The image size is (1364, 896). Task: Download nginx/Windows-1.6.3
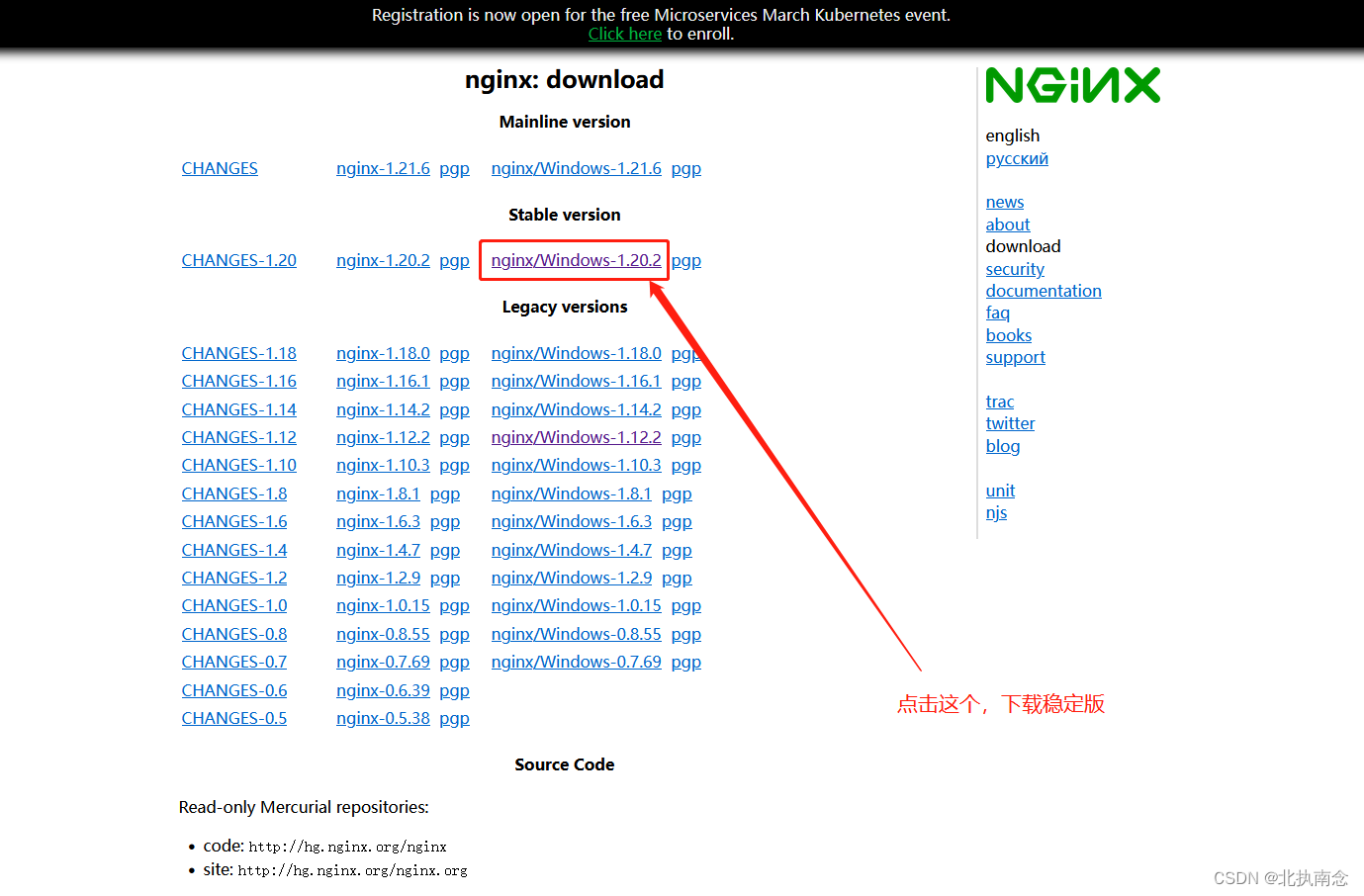[572, 521]
